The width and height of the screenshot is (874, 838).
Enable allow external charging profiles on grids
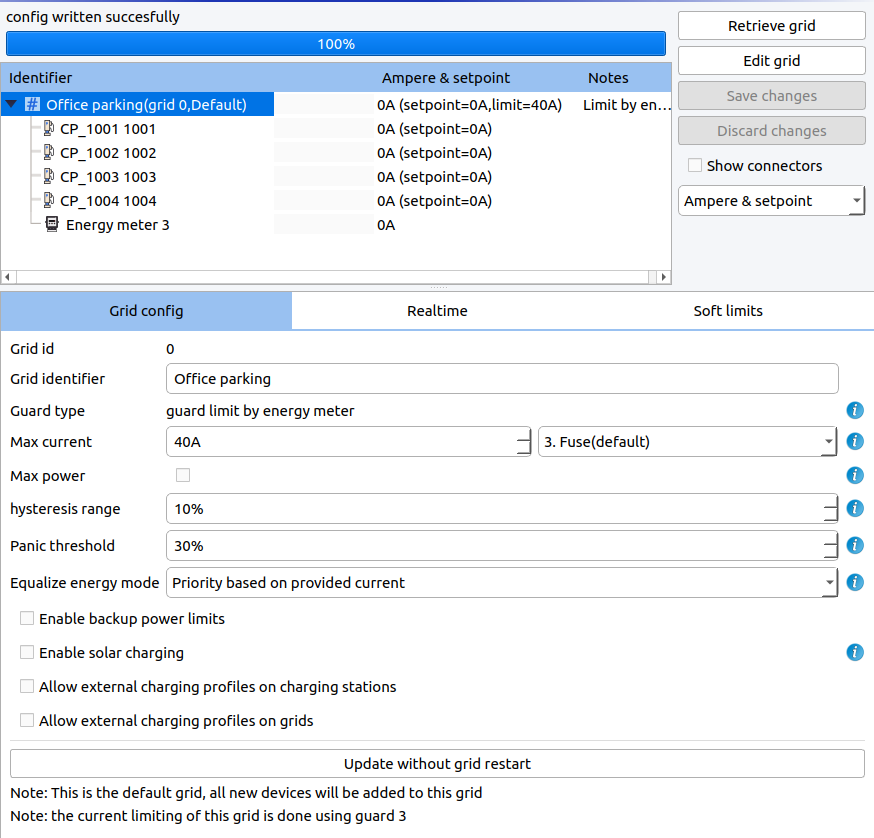(x=27, y=720)
